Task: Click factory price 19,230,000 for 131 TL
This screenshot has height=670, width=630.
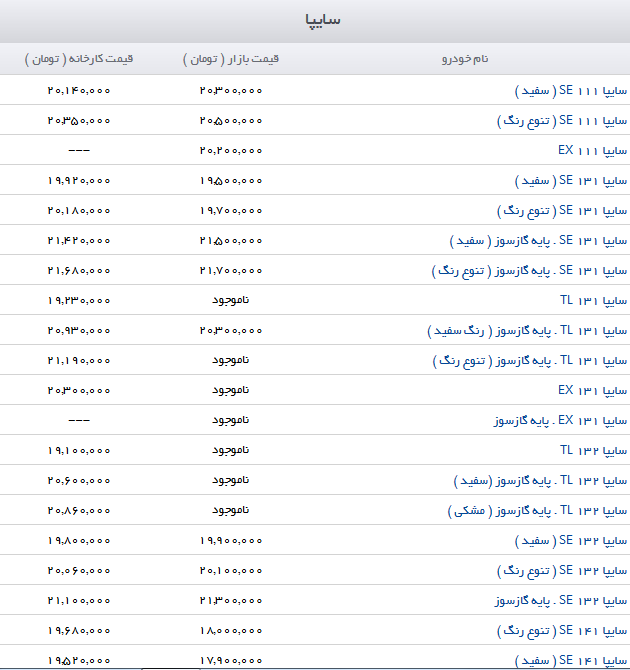Action: [79, 300]
